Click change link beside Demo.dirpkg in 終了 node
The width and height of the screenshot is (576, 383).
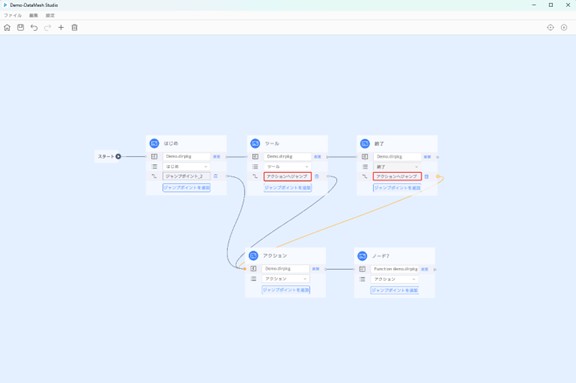[427, 157]
